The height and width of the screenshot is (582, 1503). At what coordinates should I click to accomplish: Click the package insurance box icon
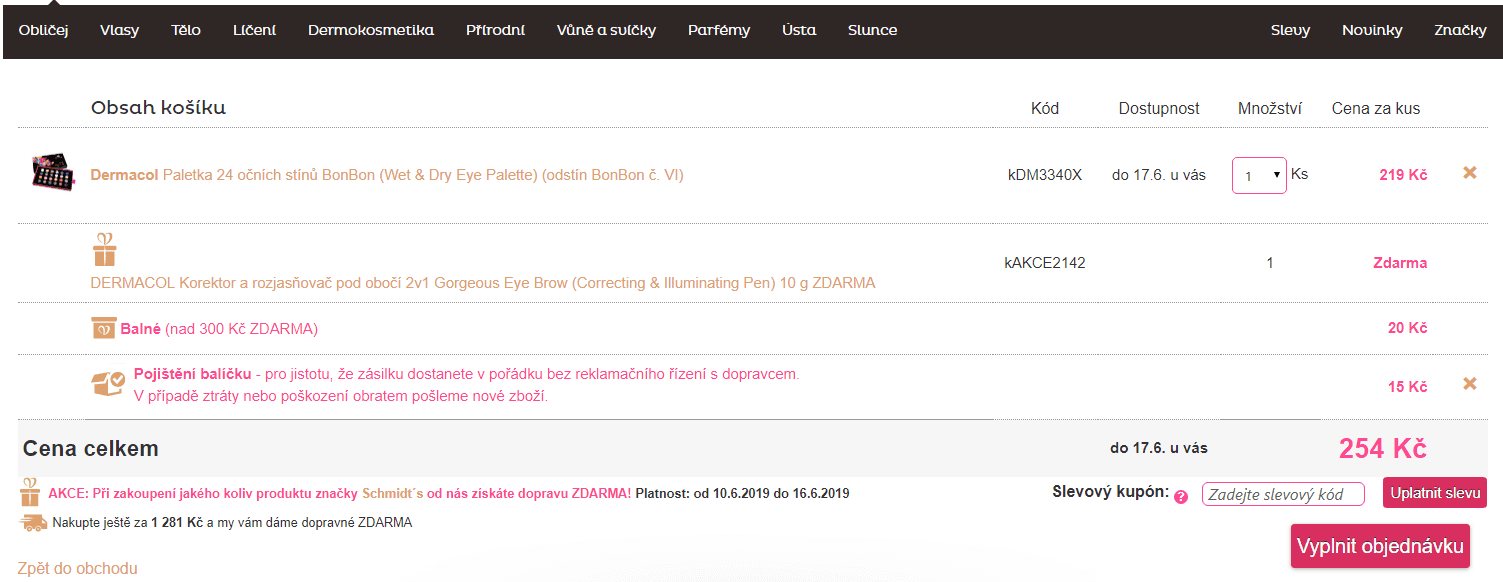pyautogui.click(x=108, y=382)
